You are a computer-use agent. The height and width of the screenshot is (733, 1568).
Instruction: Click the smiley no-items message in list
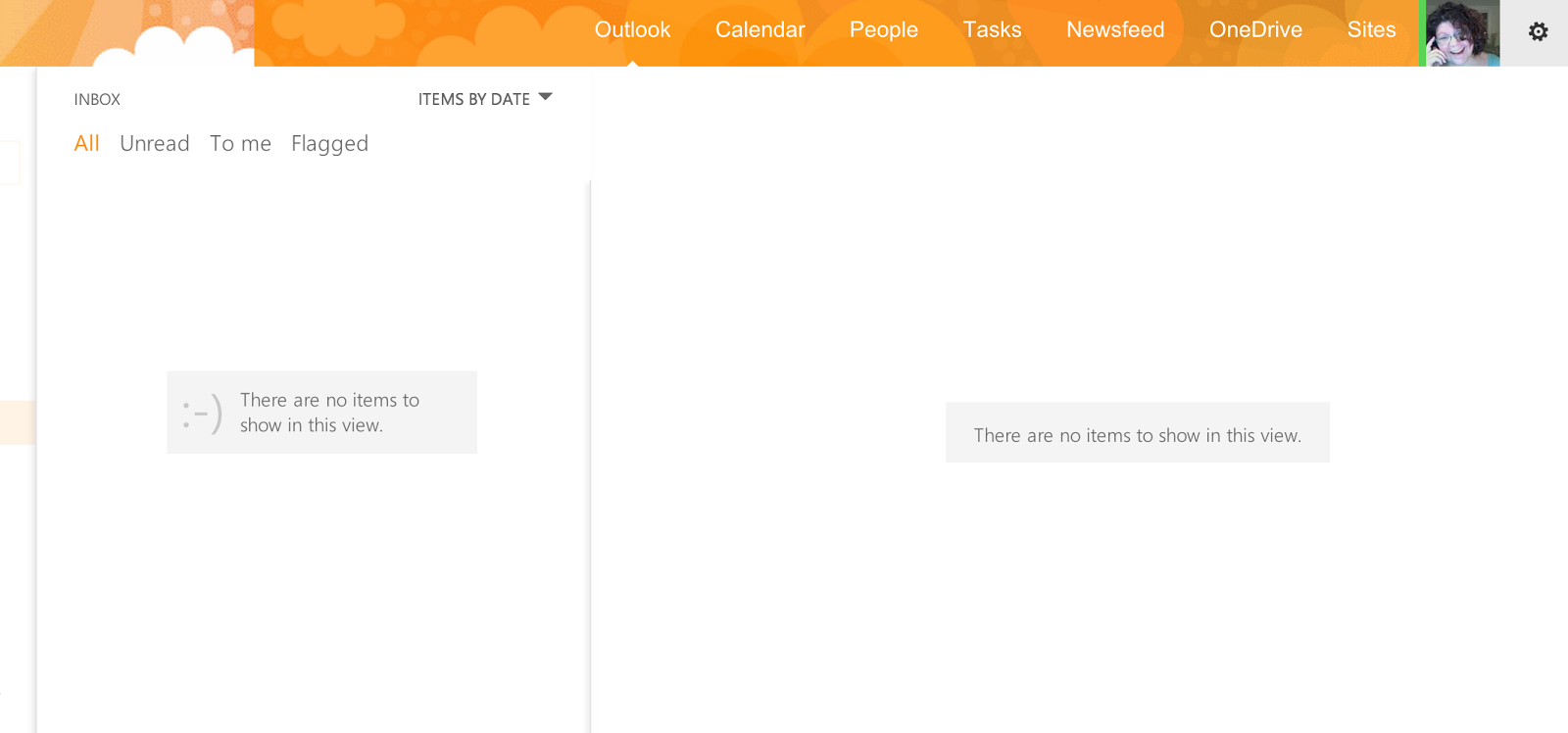tap(321, 413)
